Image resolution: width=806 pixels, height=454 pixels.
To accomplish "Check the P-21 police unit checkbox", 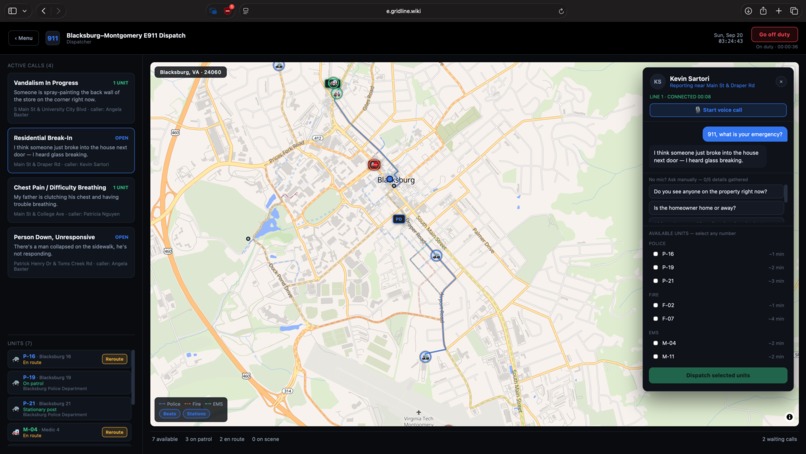I will (x=655, y=281).
